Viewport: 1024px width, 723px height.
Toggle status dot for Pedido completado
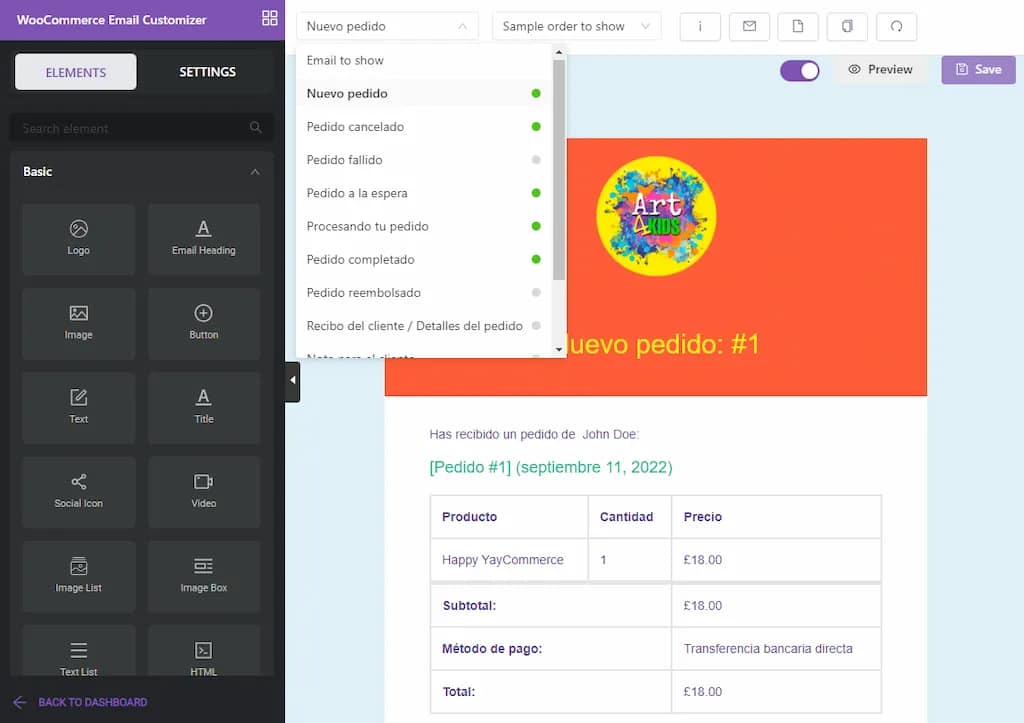(536, 259)
